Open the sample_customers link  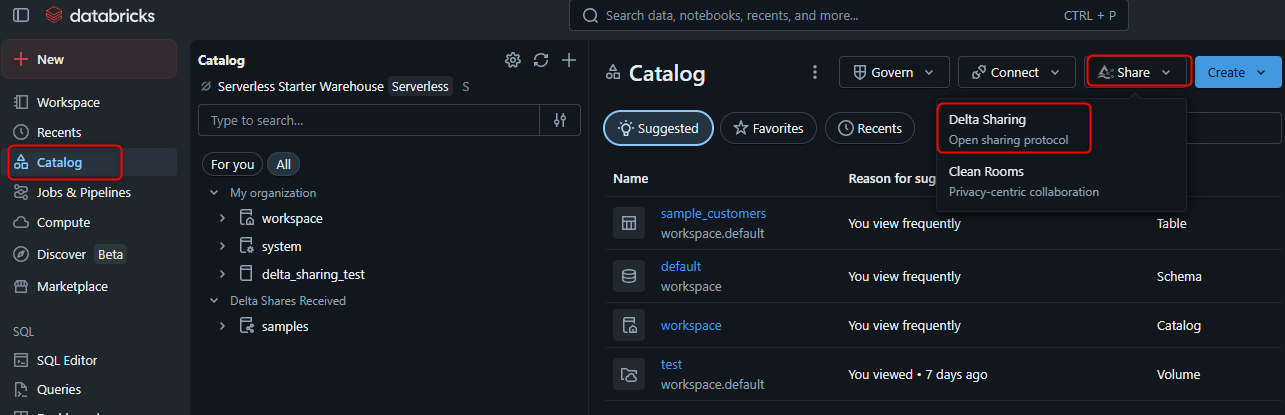(x=713, y=213)
